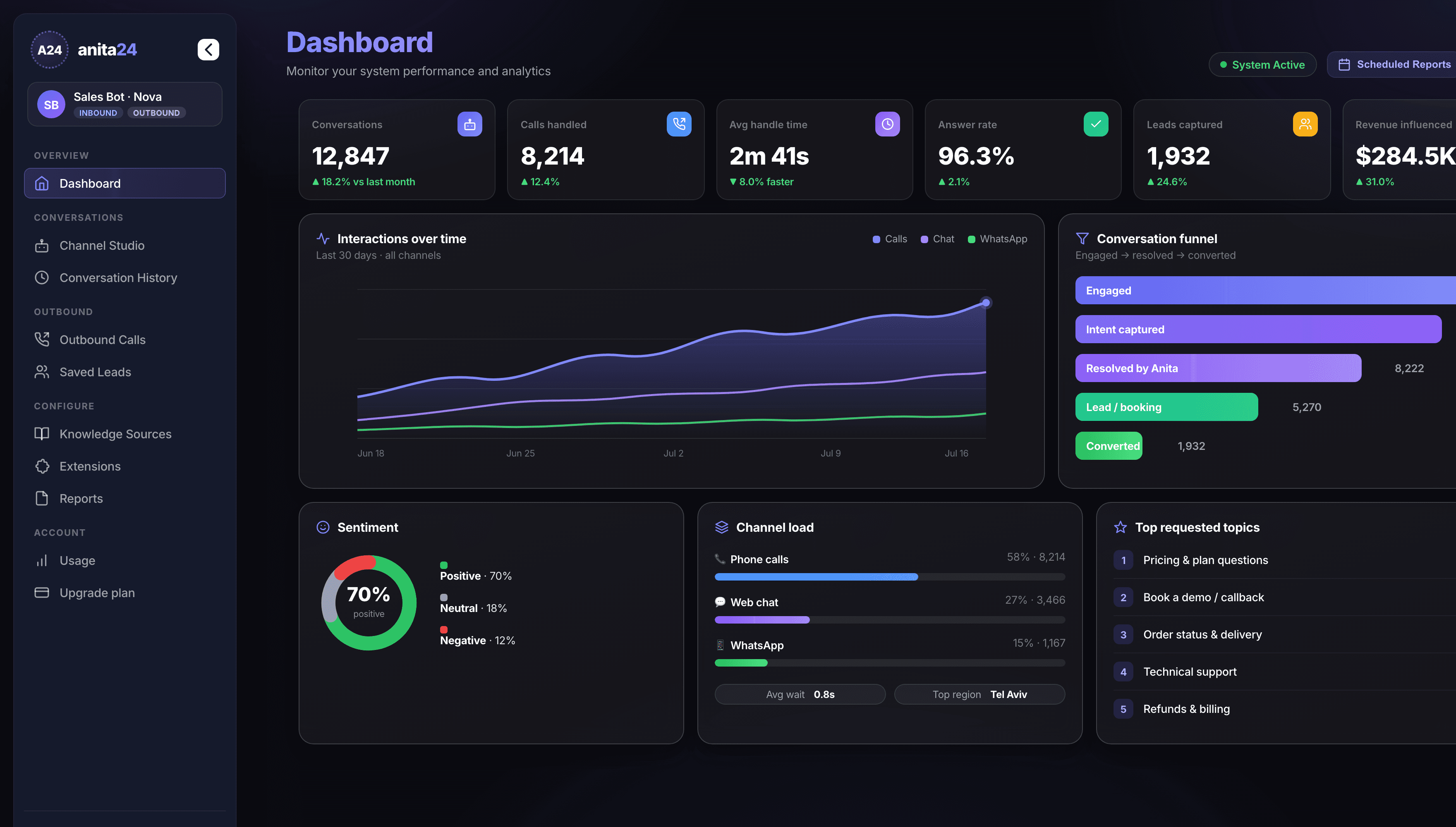Viewport: 1456px width, 827px height.
Task: Click the Conversations card bot icon
Action: tap(470, 124)
